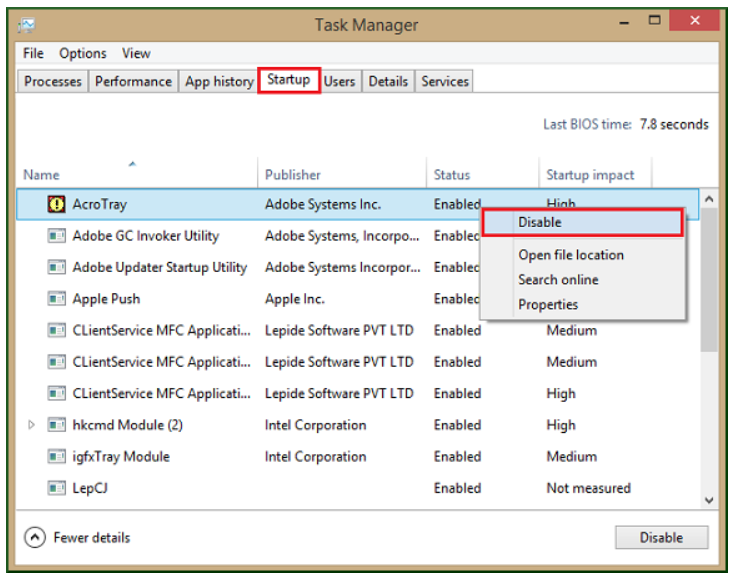
Task: Select the Startup tab
Action: (289, 80)
